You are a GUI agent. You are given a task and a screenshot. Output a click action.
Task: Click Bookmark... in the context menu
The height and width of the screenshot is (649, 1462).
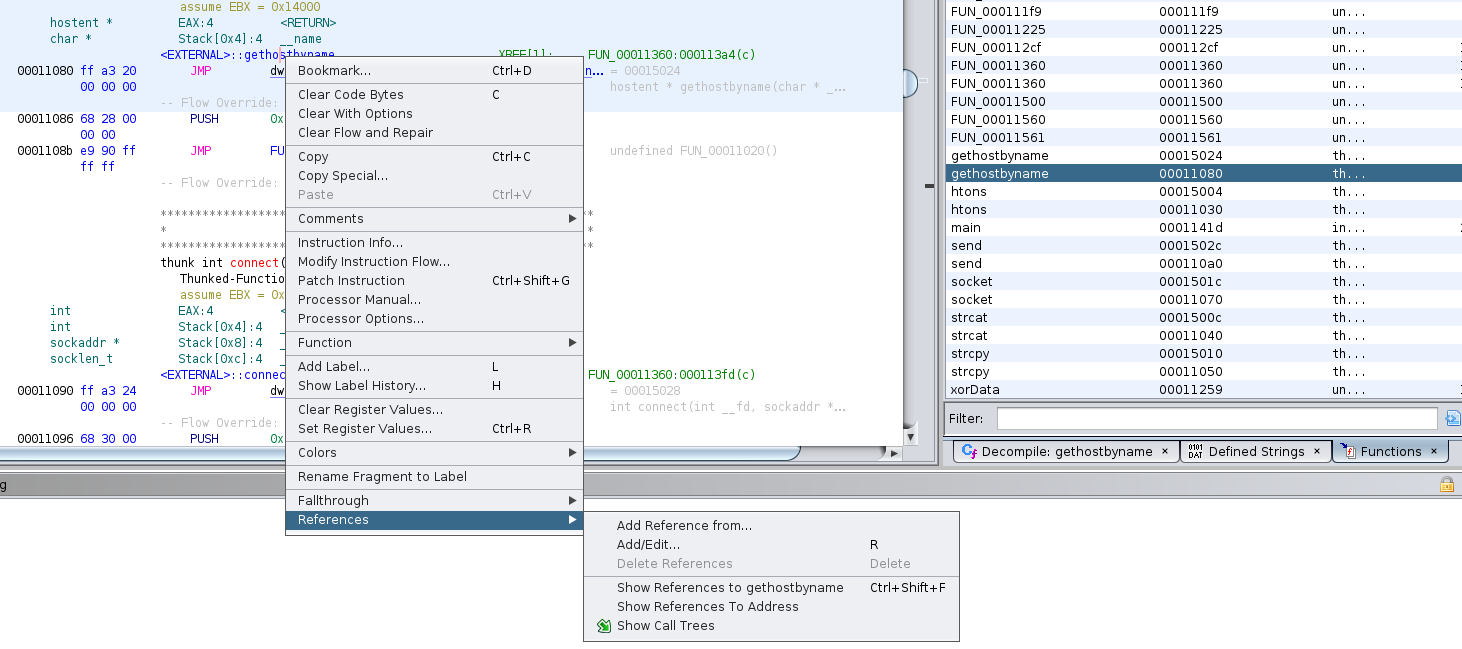(334, 71)
